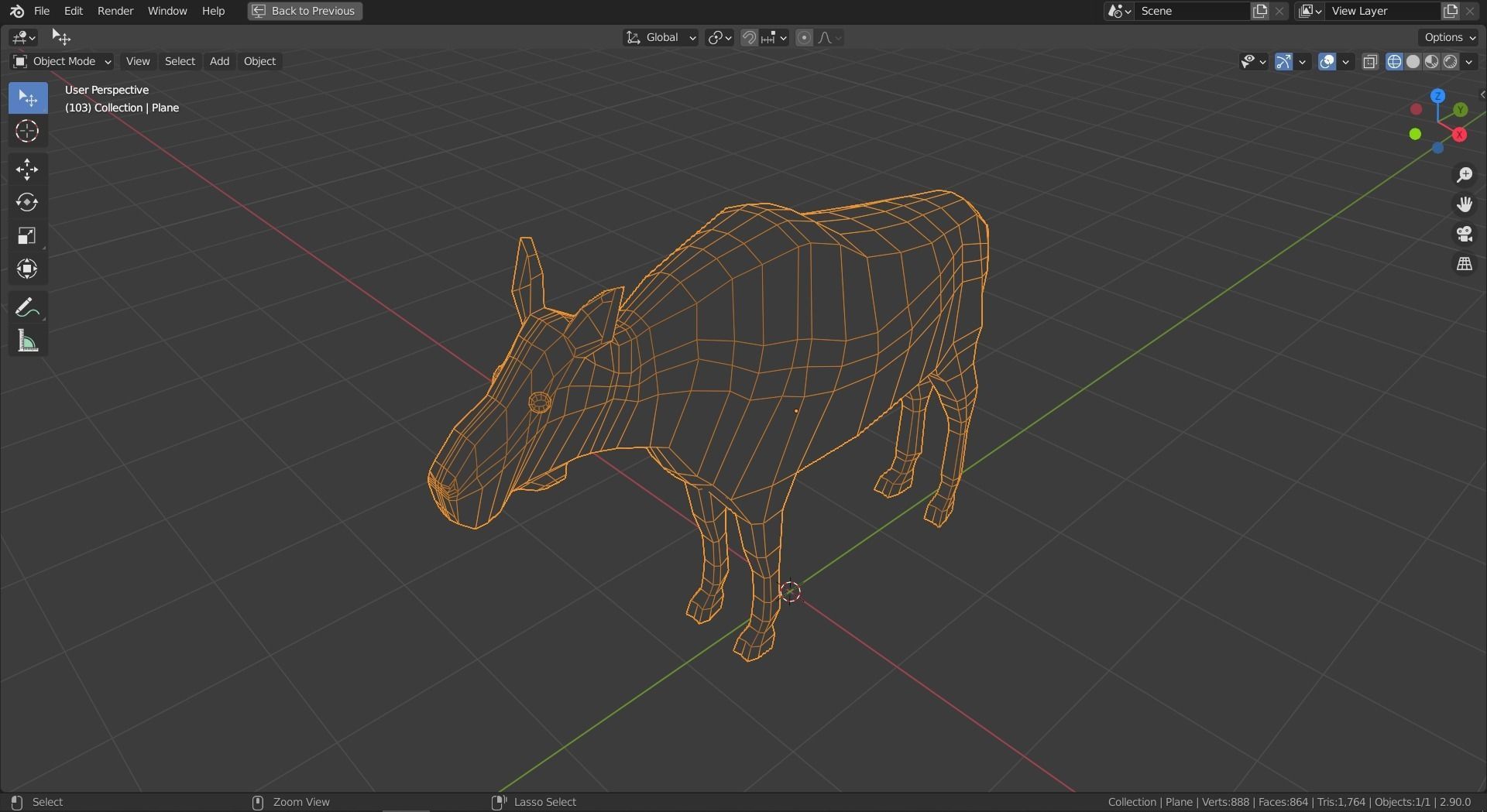Screen dimensions: 1487x812
Task: Click the X axis on navigation gizmo
Action: pos(1460,135)
